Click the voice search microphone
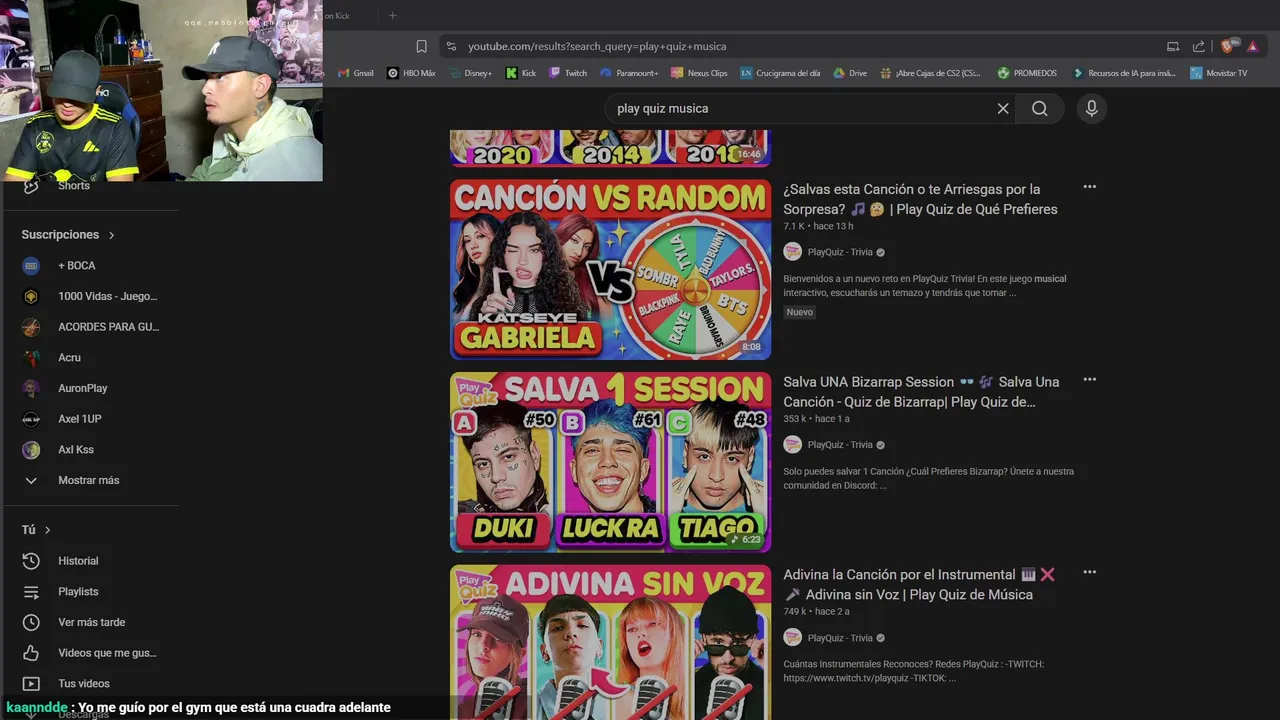Viewport: 1280px width, 720px height. 1092,108
